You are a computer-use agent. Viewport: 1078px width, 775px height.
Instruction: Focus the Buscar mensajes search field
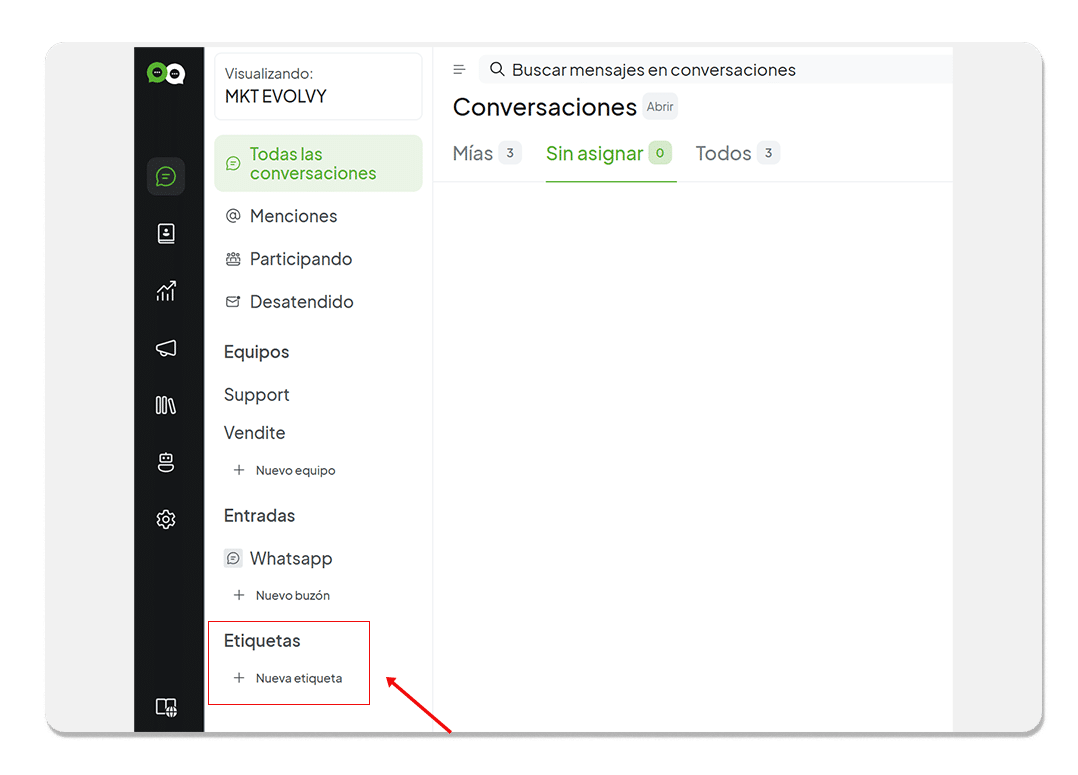(x=700, y=70)
